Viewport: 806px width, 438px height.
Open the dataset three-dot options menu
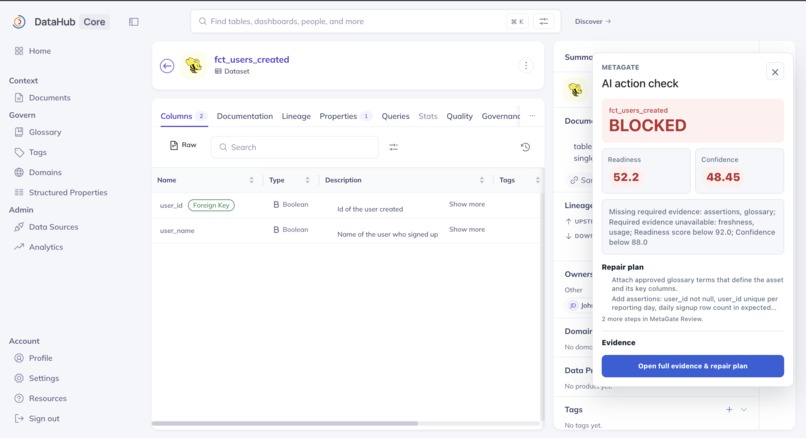click(x=526, y=65)
